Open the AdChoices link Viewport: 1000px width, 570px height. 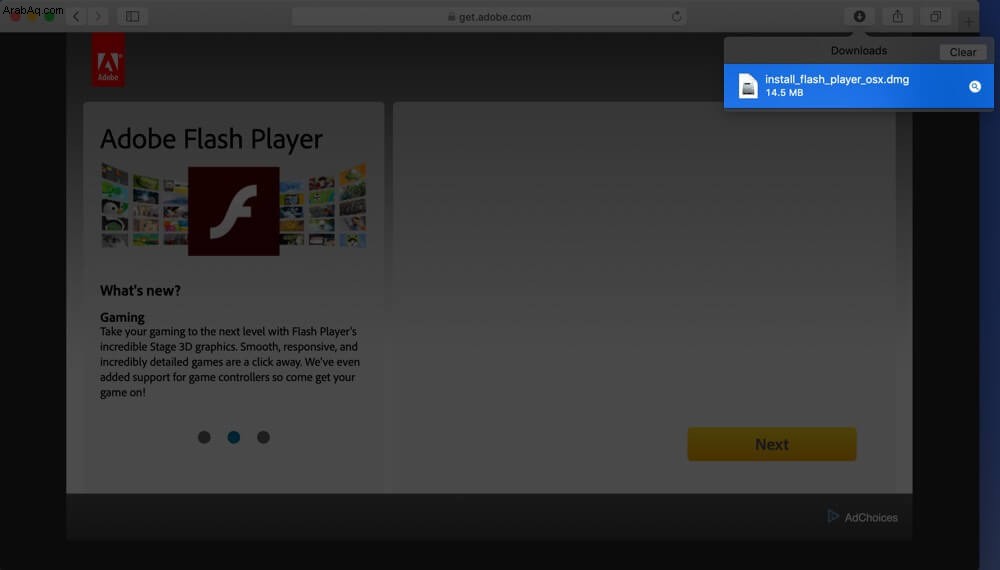pos(862,517)
